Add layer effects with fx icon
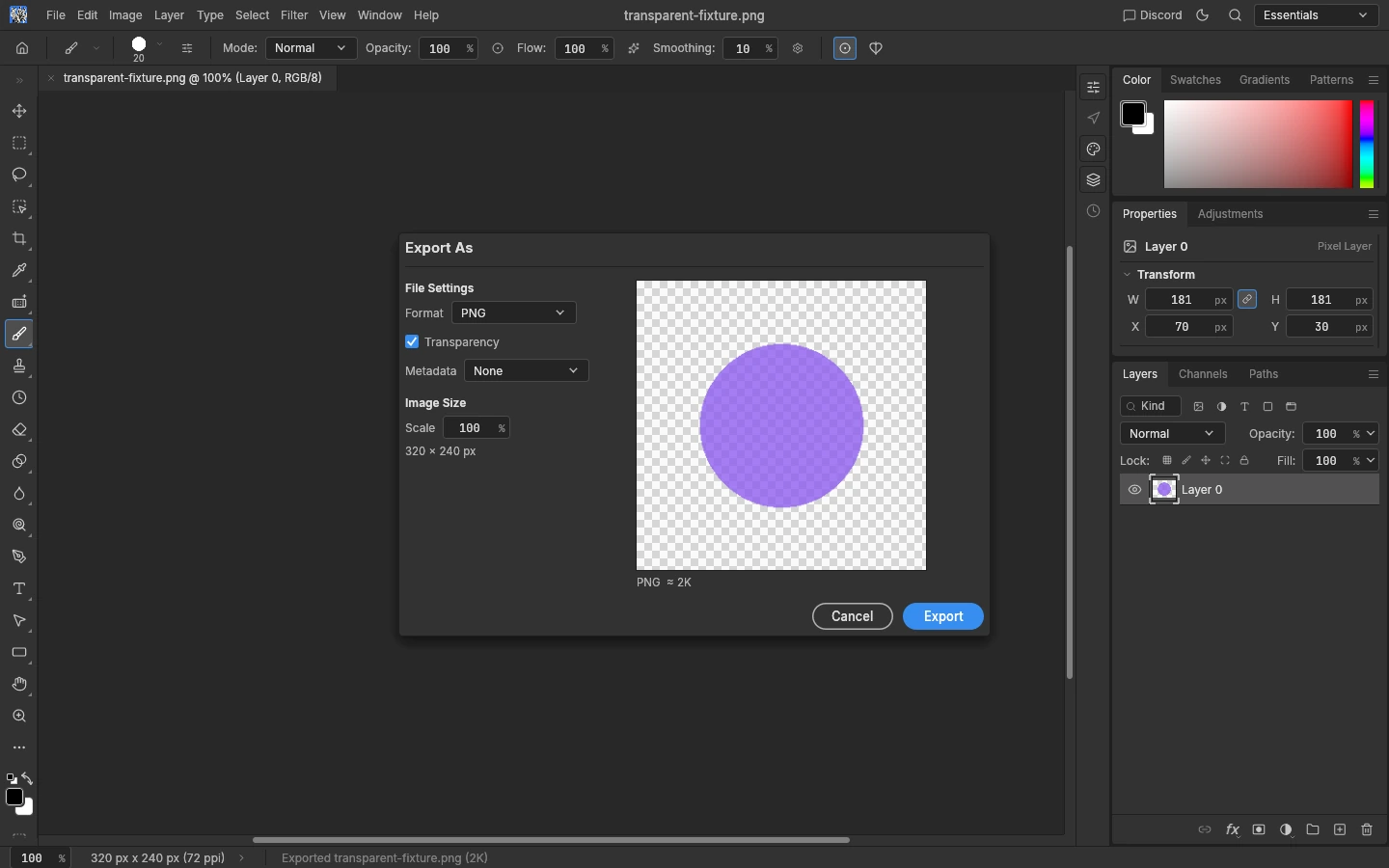 click(x=1232, y=829)
